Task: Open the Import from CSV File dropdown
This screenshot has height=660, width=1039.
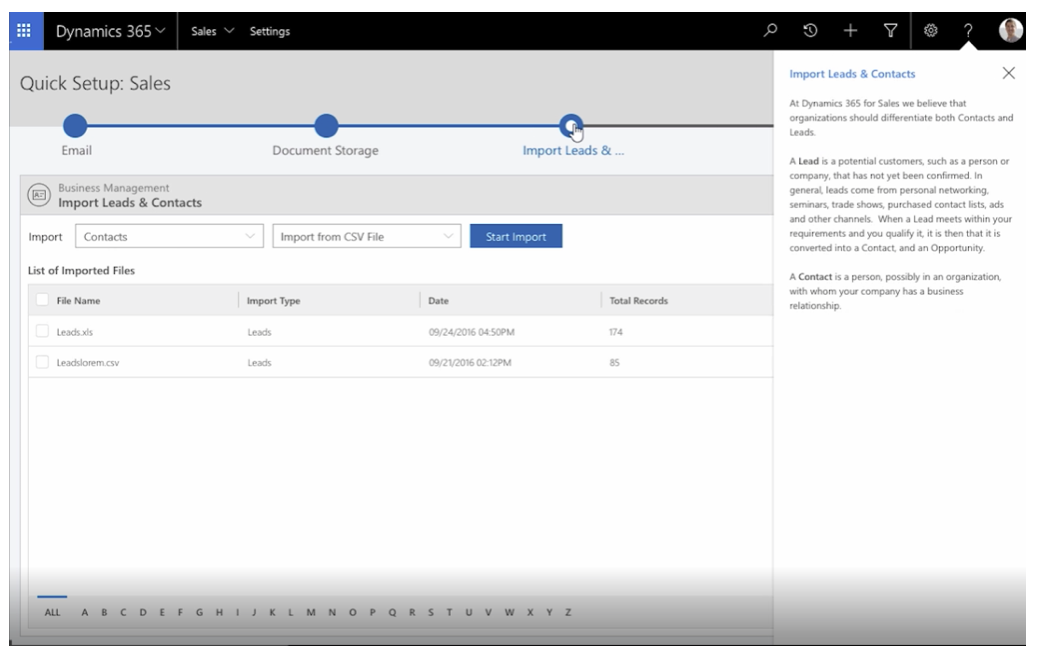Action: point(366,236)
